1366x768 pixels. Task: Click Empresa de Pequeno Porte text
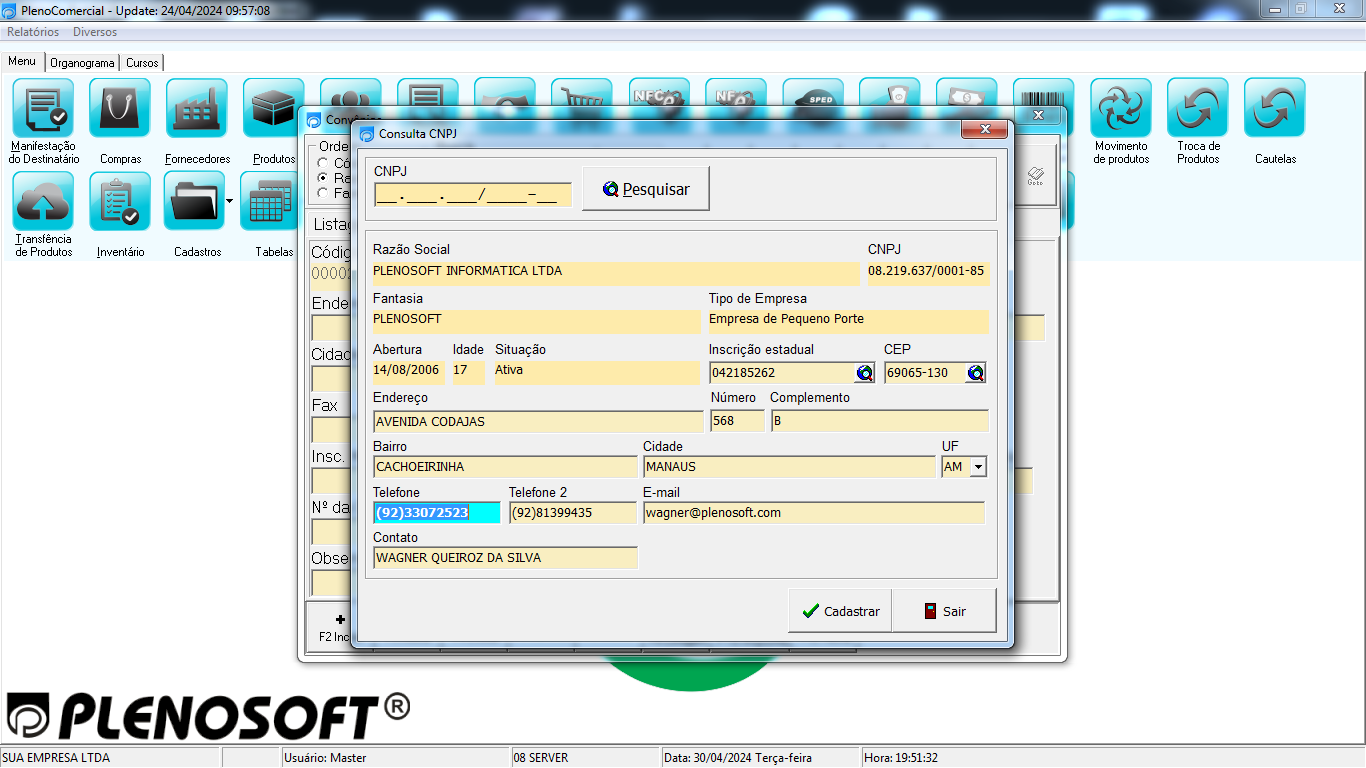tap(786, 319)
